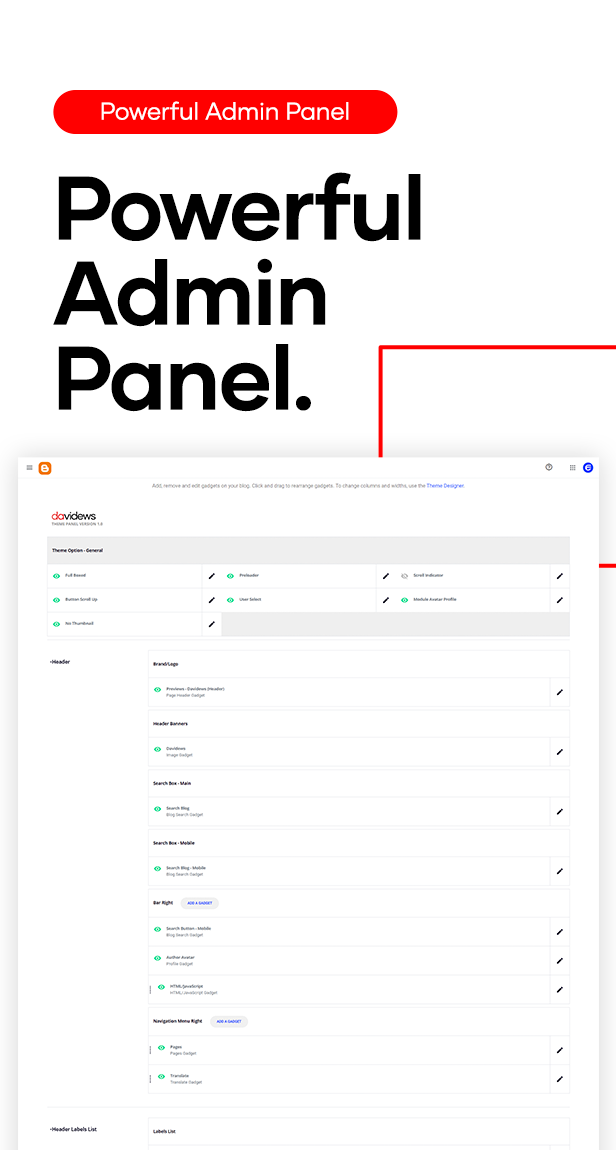Click Add a Gadget in Navigation Menu Right
Image resolution: width=616 pixels, height=1150 pixels.
229,1022
